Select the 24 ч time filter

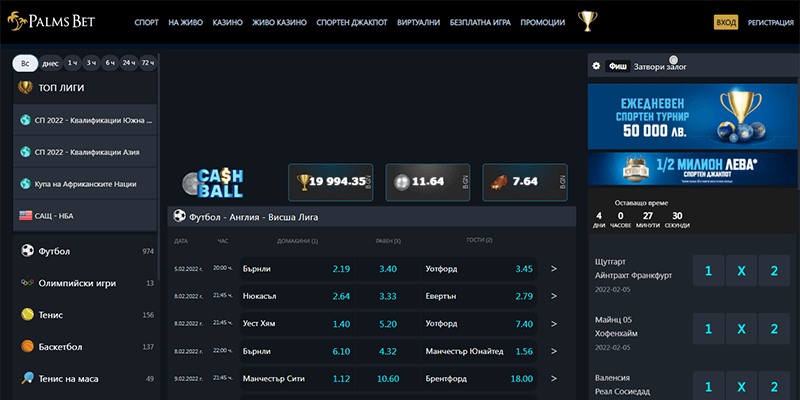pyautogui.click(x=129, y=63)
